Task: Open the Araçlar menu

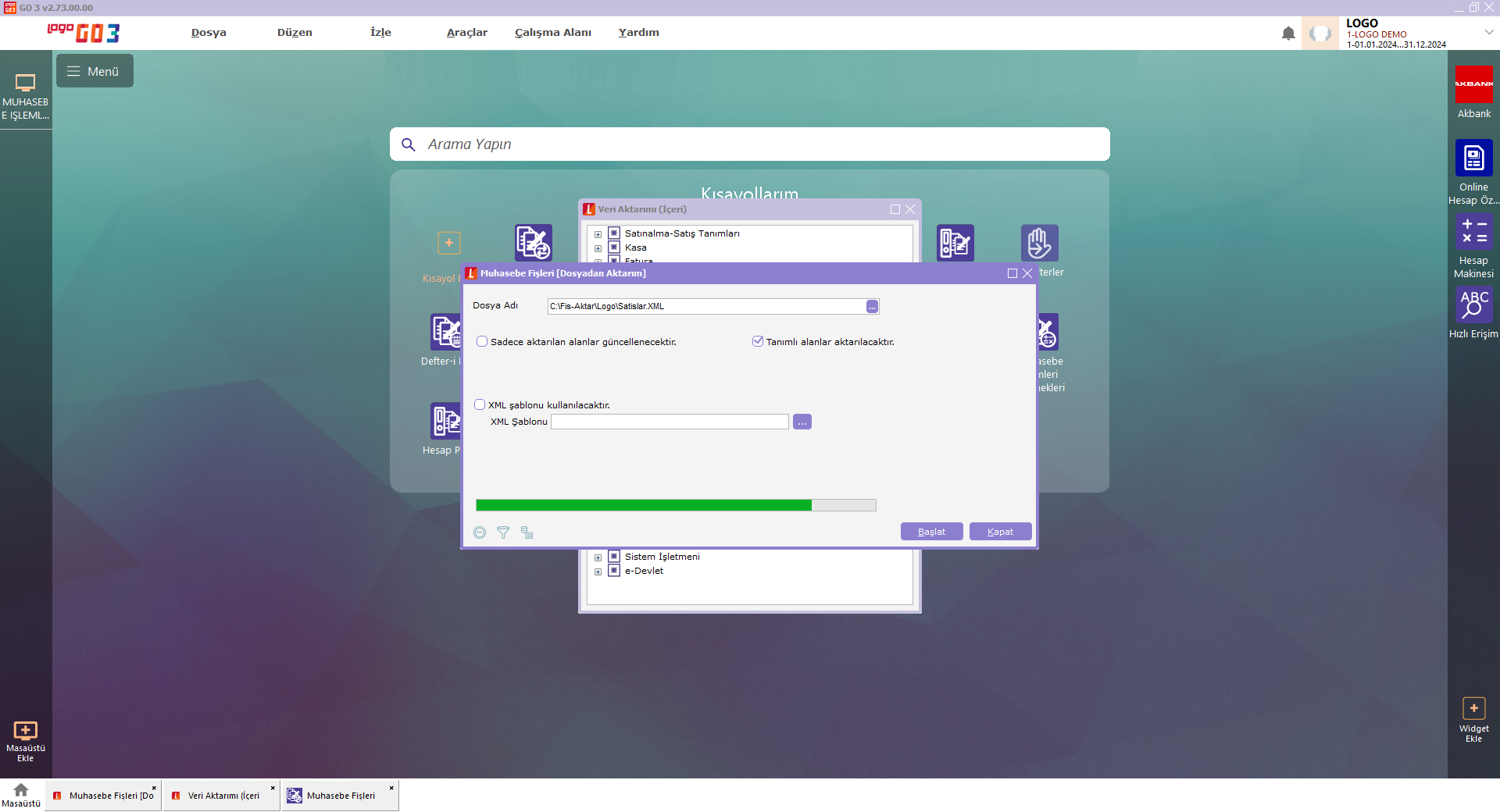Action: [x=466, y=33]
